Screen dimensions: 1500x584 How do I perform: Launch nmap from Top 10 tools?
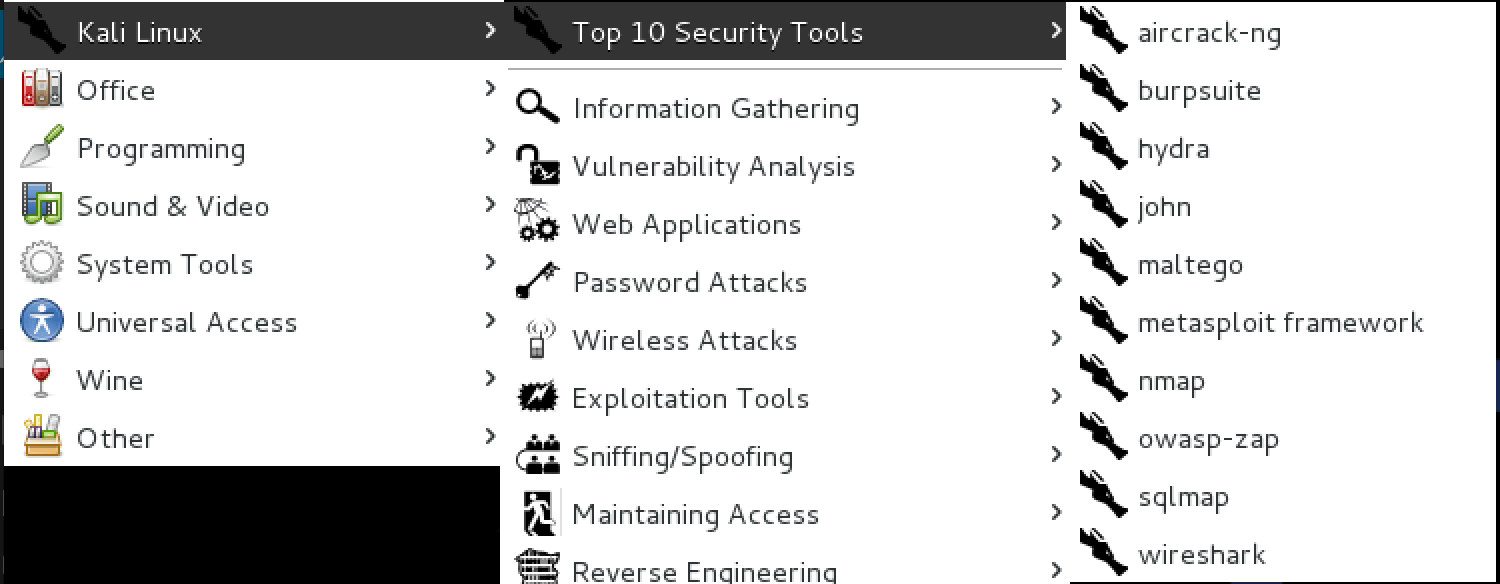pos(1171,381)
